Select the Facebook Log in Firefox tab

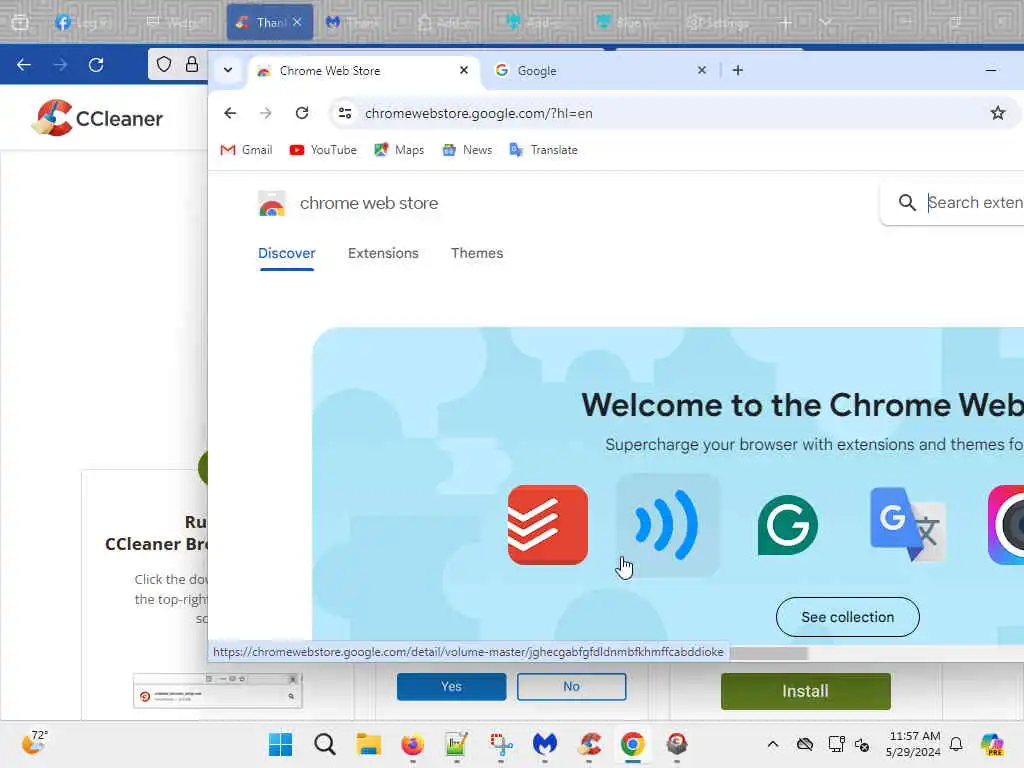(x=85, y=23)
